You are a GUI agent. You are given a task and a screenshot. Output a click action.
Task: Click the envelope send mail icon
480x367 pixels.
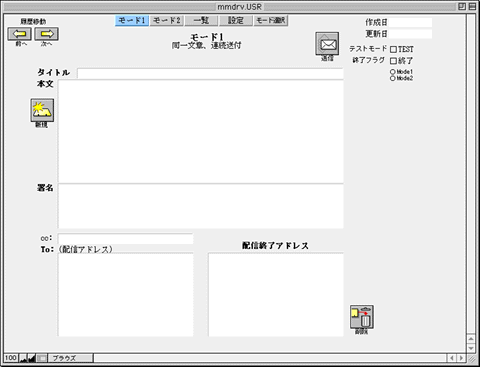(327, 44)
